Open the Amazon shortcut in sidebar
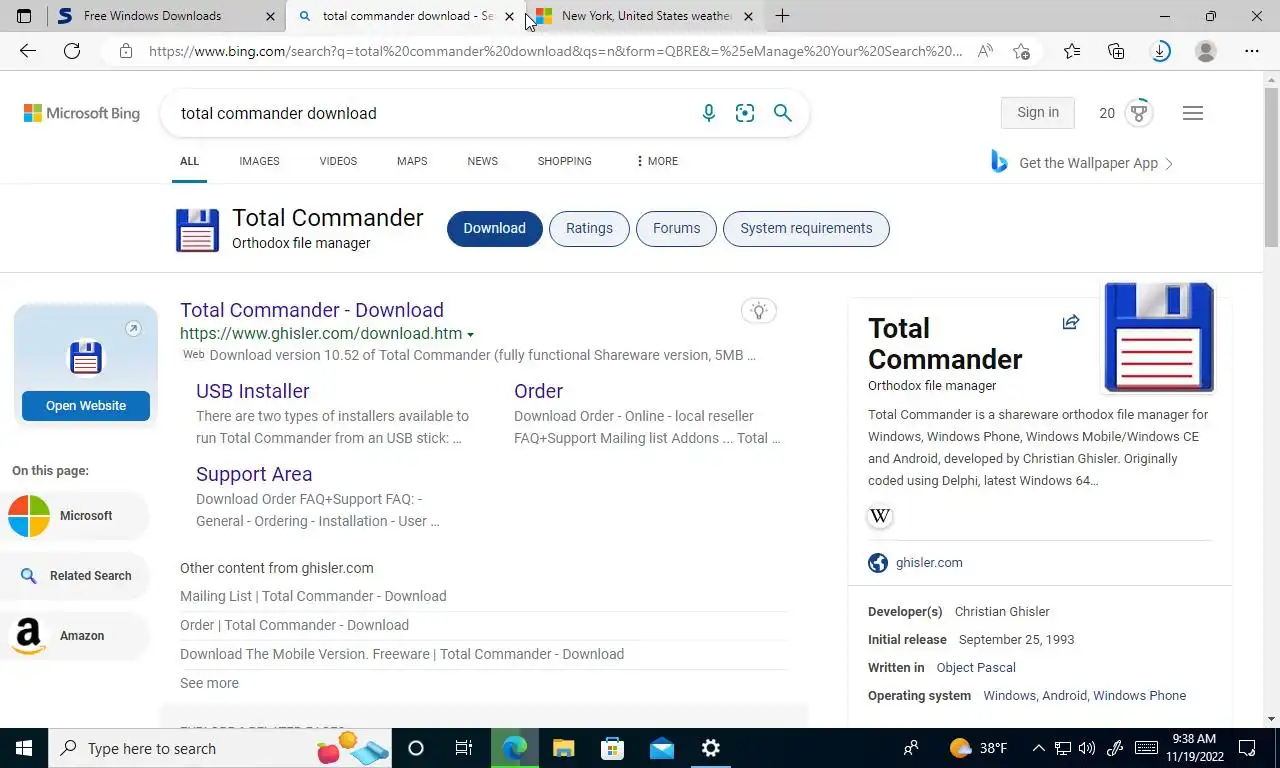The width and height of the screenshot is (1280, 768). (75, 636)
